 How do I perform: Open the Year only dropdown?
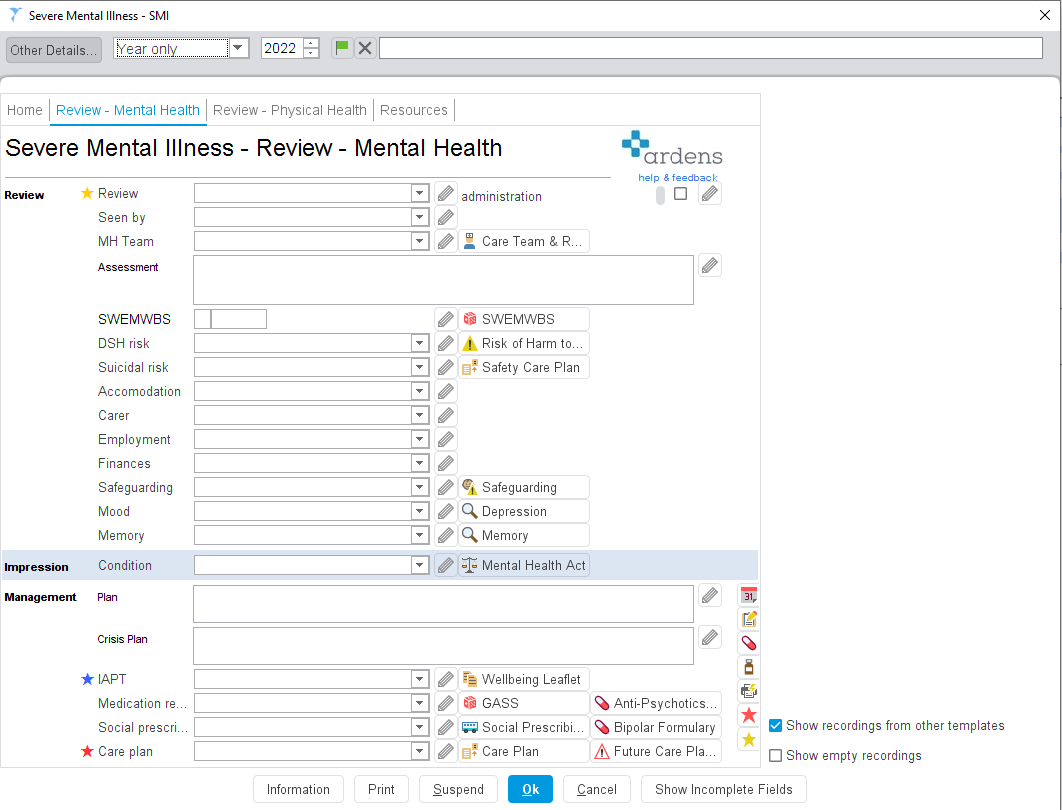pyautogui.click(x=237, y=47)
